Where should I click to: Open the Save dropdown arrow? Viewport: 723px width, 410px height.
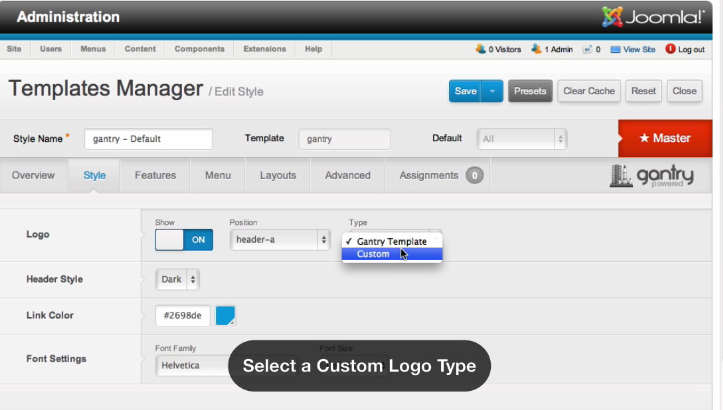click(493, 91)
